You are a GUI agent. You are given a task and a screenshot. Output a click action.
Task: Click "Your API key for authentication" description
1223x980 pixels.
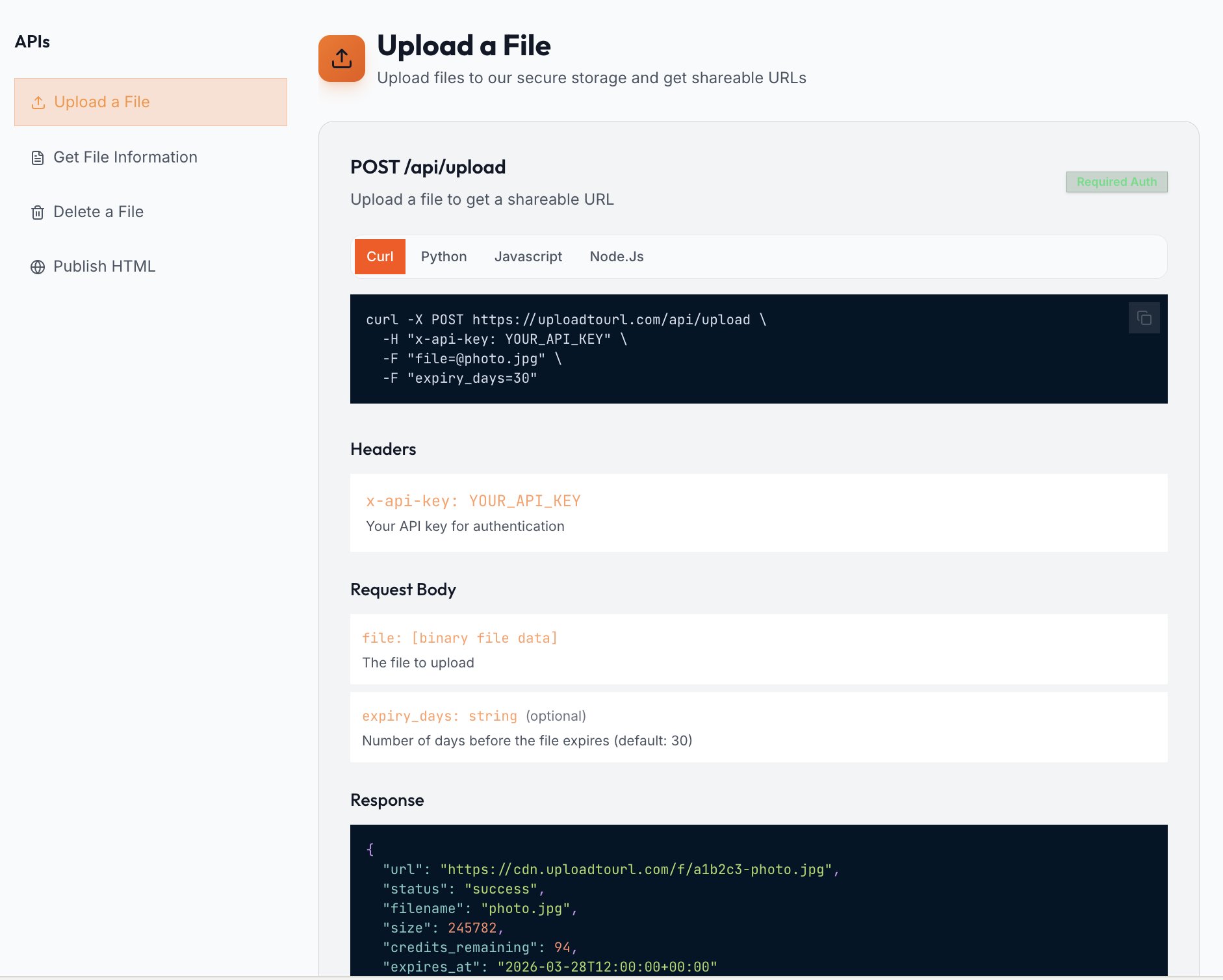point(465,526)
